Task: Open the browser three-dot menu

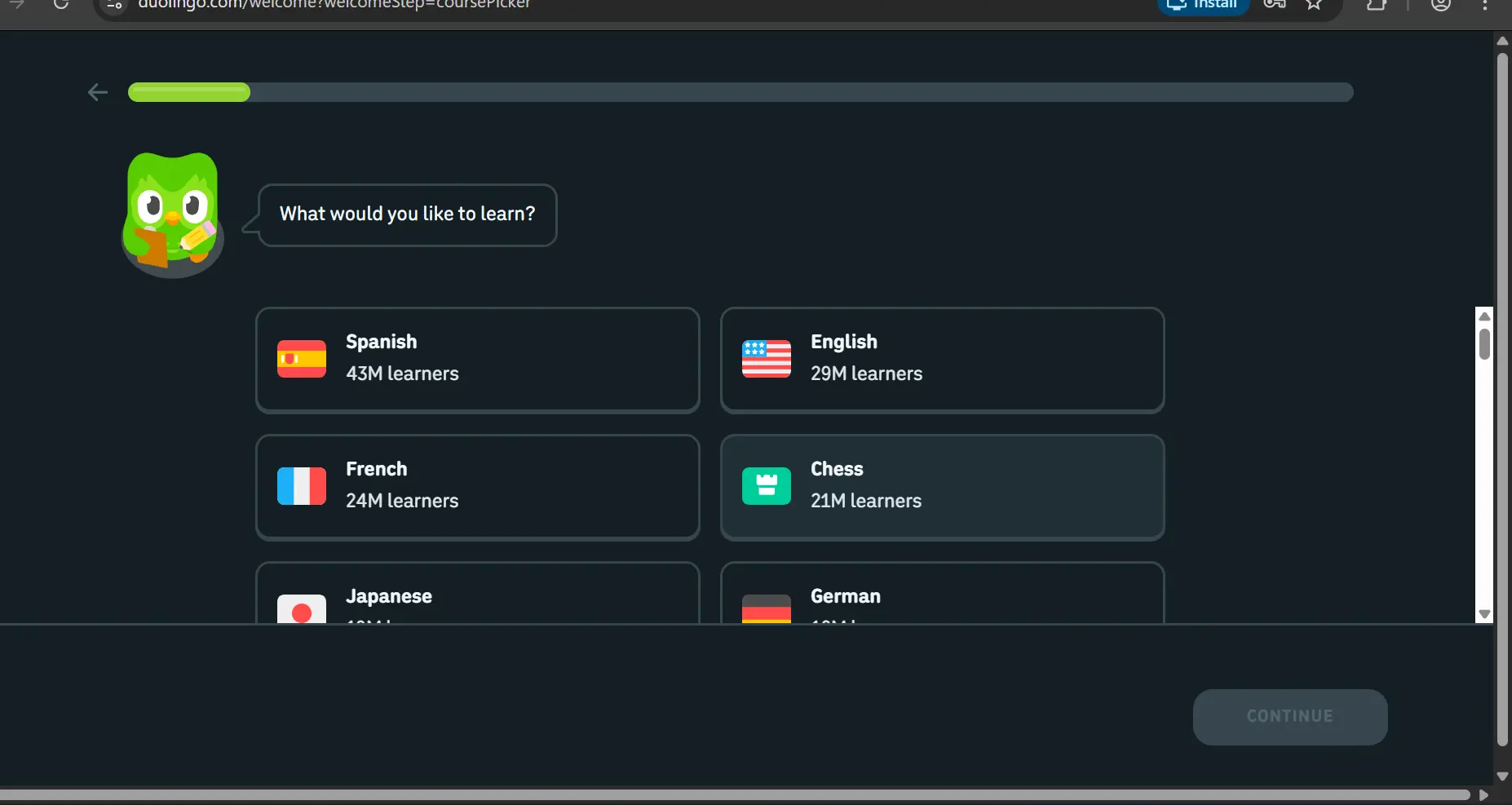Action: coord(1485,4)
